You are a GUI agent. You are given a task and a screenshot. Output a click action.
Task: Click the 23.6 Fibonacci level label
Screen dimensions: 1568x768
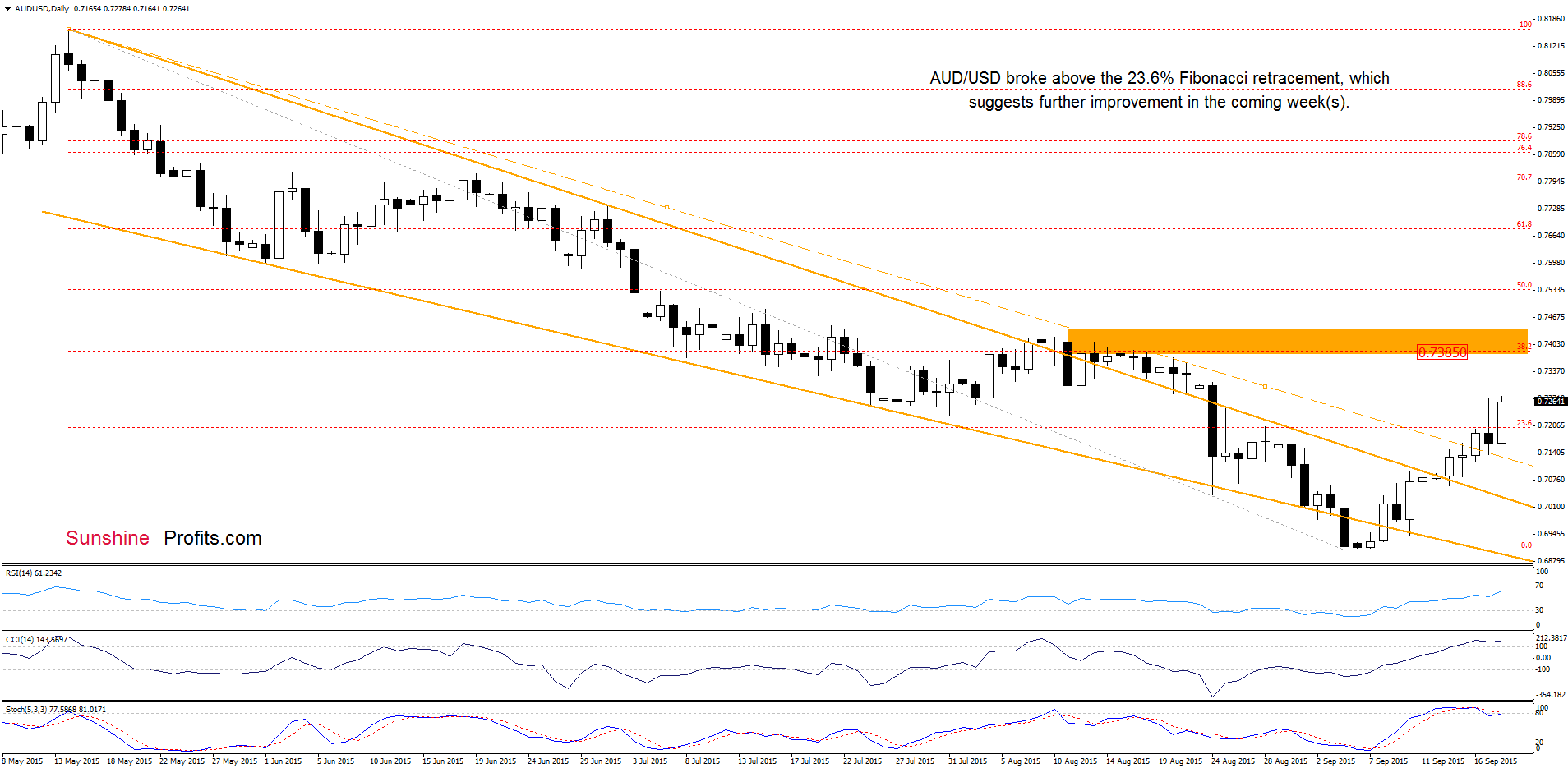pos(1524,423)
